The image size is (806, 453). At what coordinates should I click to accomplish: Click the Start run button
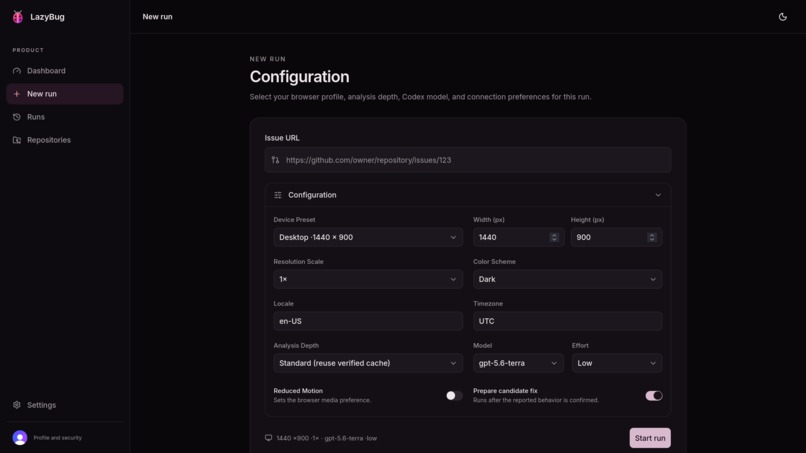pyautogui.click(x=650, y=438)
